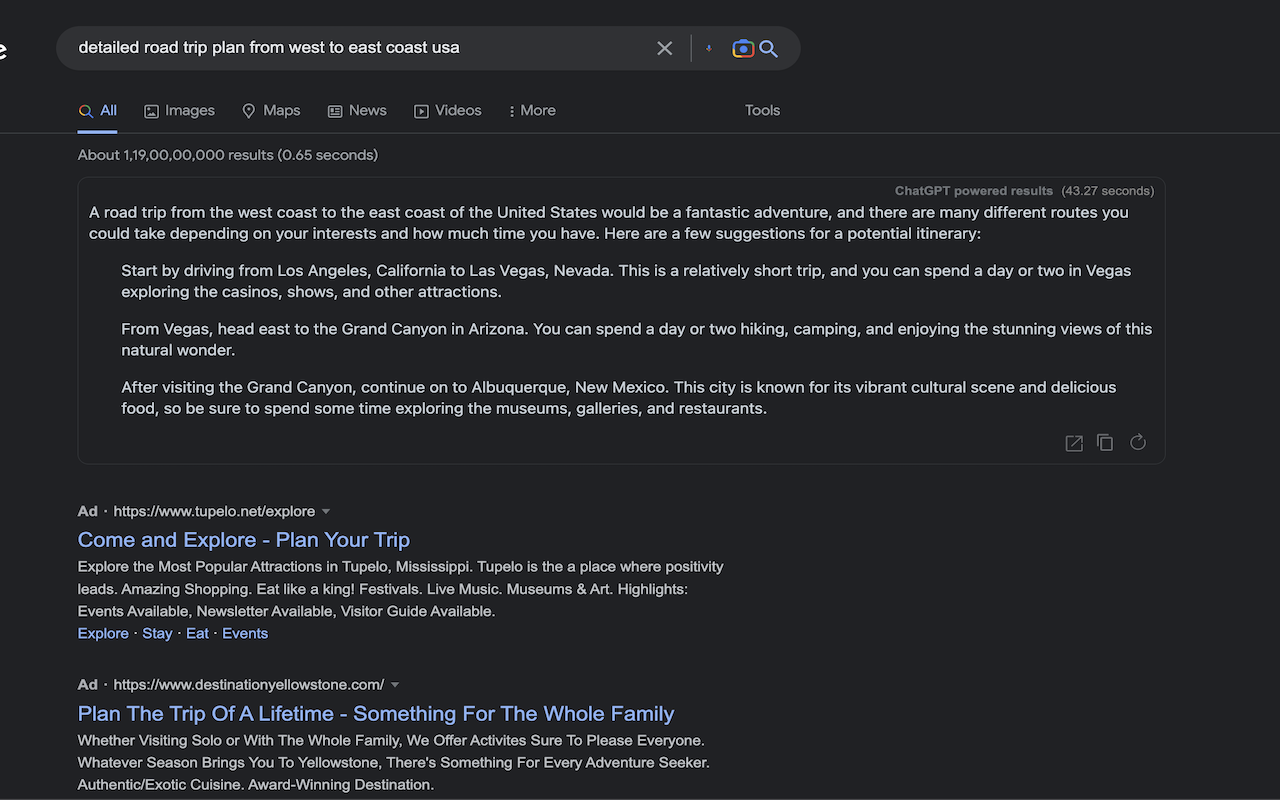Viewport: 1280px width, 800px height.
Task: Clear the search query with the X icon
Action: click(665, 48)
